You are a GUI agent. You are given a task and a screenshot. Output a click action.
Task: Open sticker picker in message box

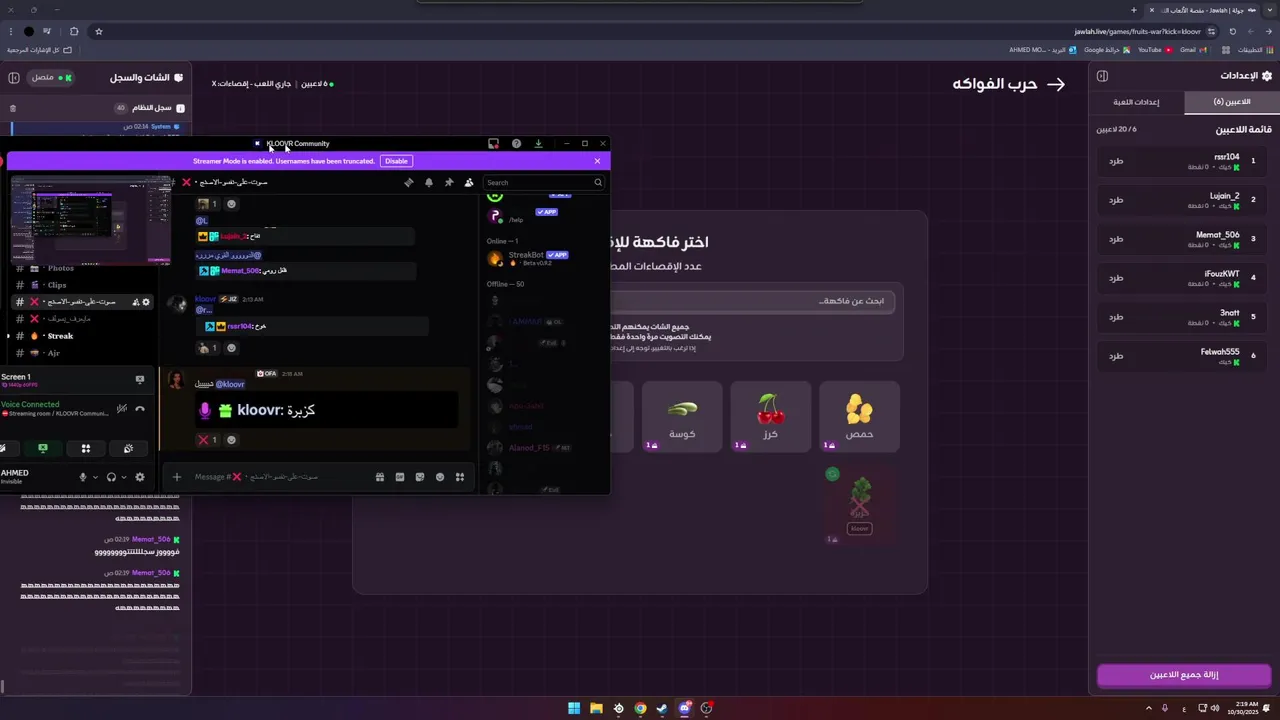(420, 477)
